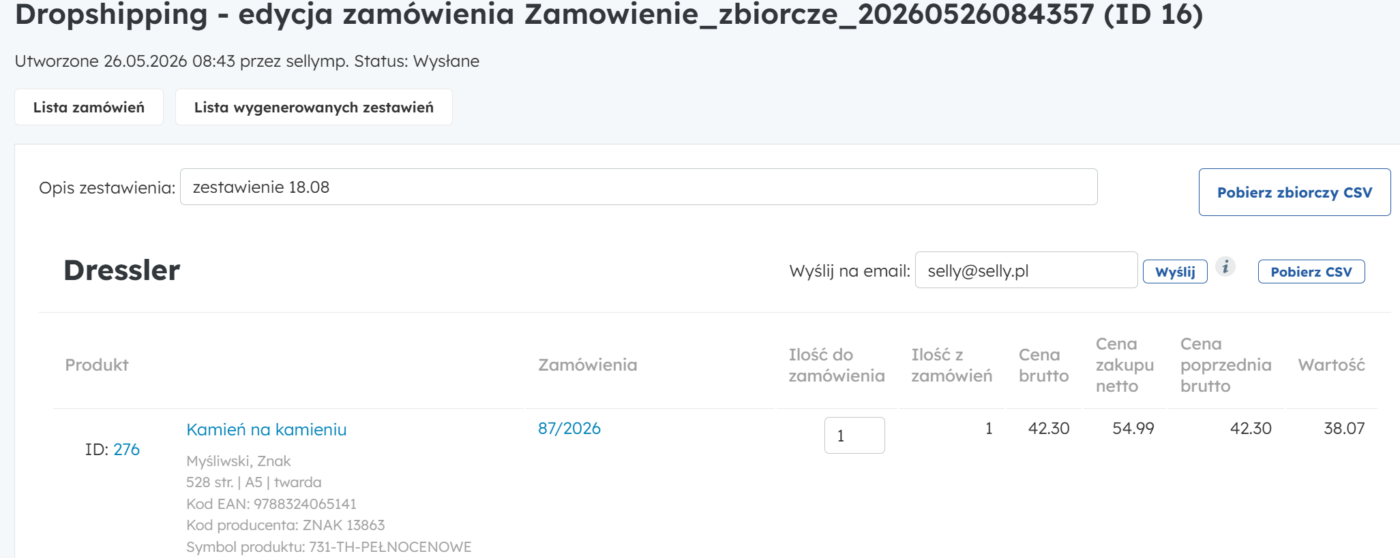Click the Ilość z zamówień column header

point(951,365)
